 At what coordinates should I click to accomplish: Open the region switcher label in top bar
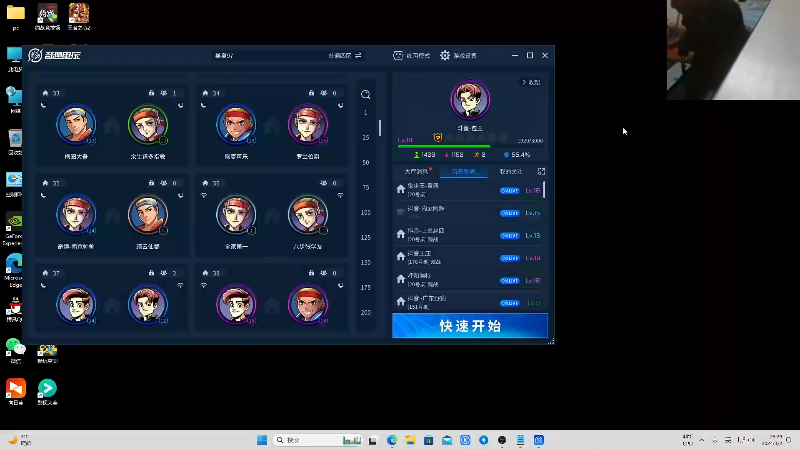point(340,55)
